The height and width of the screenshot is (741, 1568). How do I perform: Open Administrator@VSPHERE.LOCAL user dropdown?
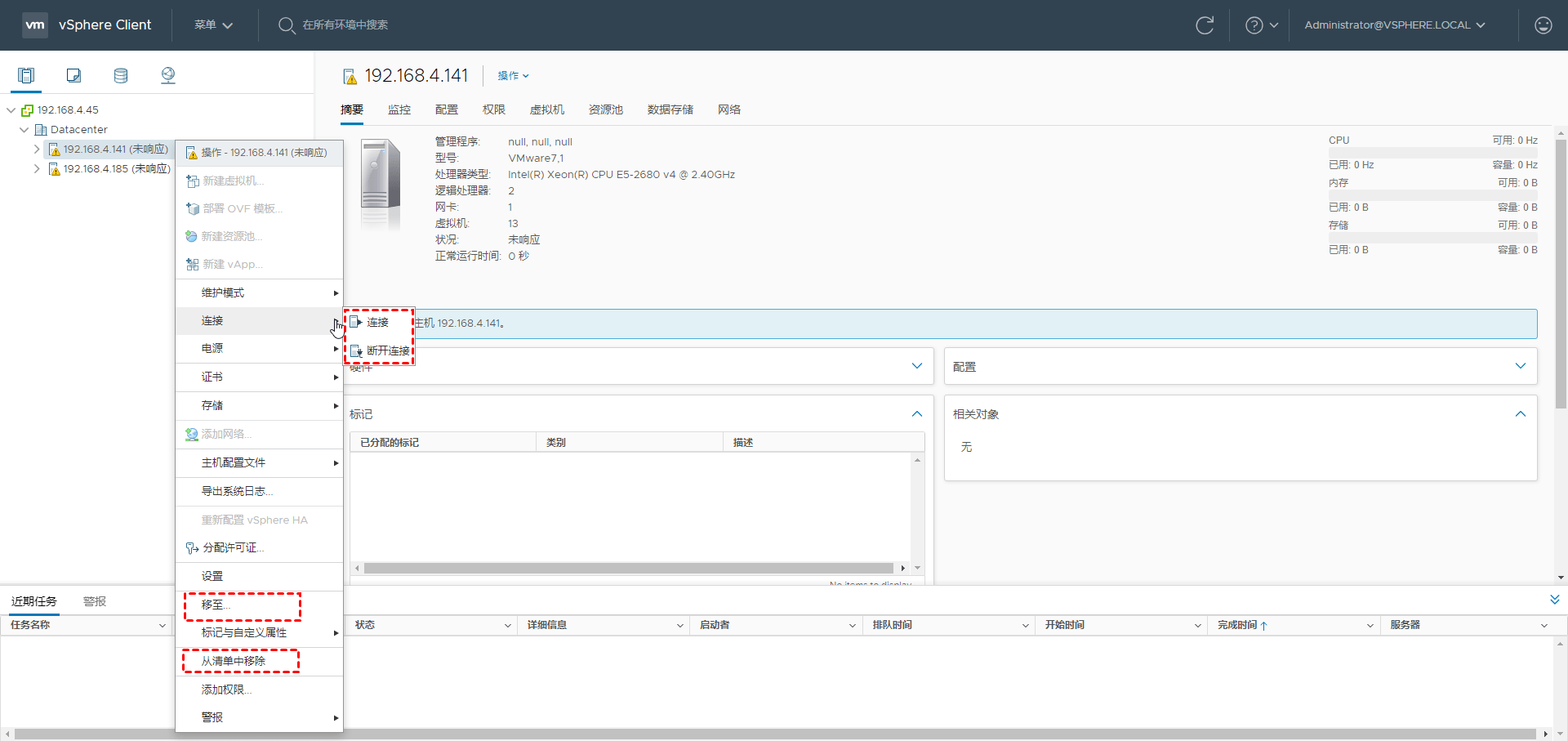pyautogui.click(x=1395, y=25)
